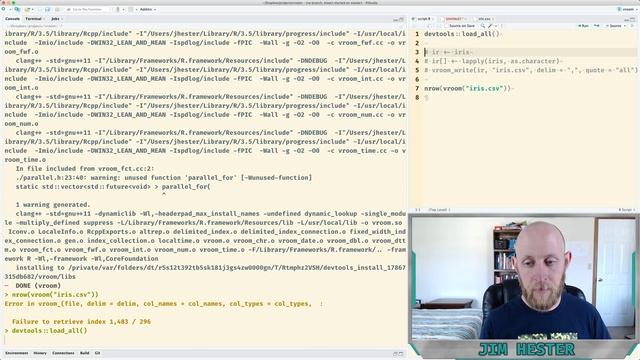Image resolution: width=640 pixels, height=360 pixels.
Task: Open the Git tab in bottom pane
Action: pos(98,353)
